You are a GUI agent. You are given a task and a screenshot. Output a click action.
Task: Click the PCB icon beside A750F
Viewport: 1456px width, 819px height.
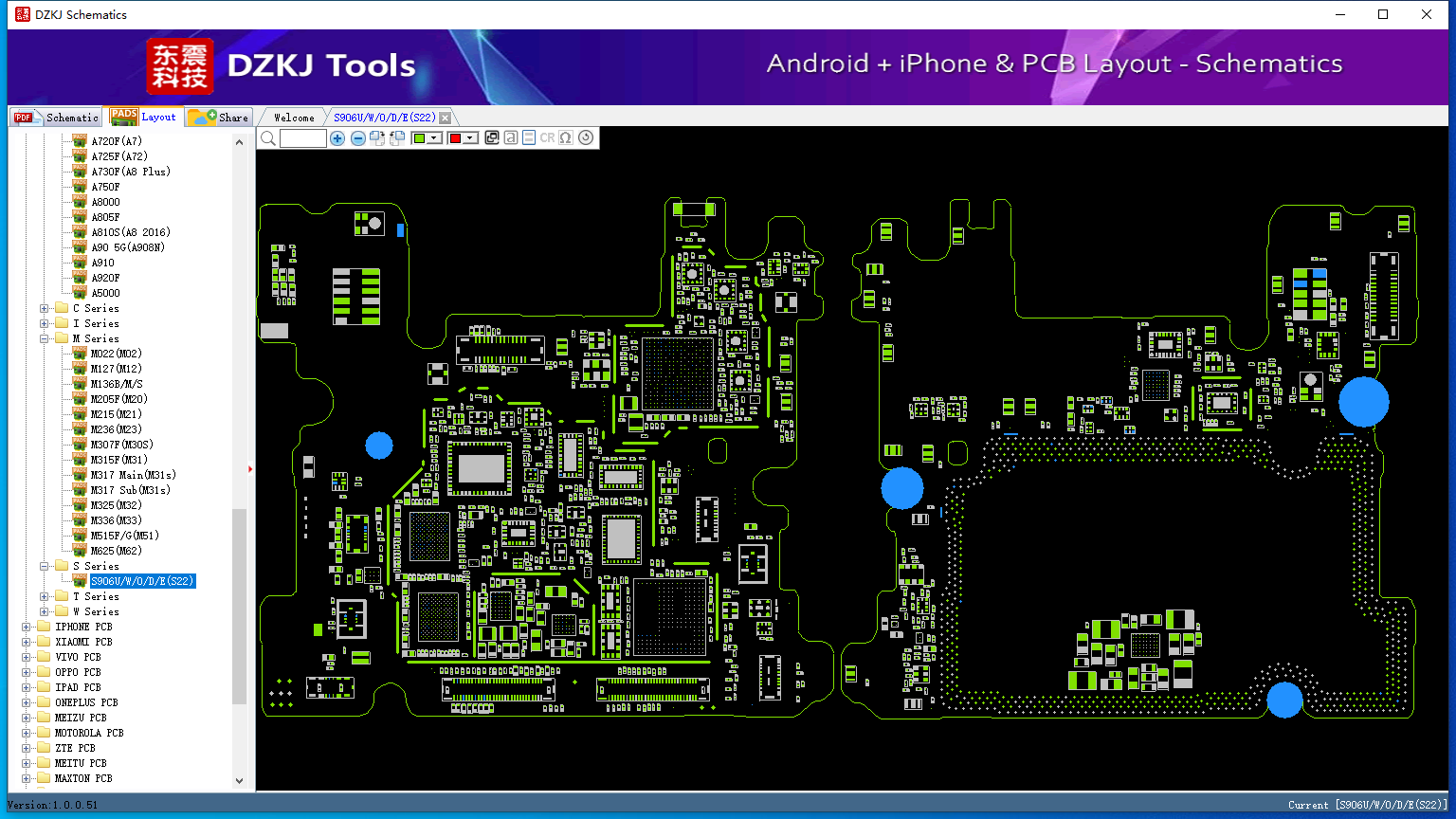[x=80, y=187]
